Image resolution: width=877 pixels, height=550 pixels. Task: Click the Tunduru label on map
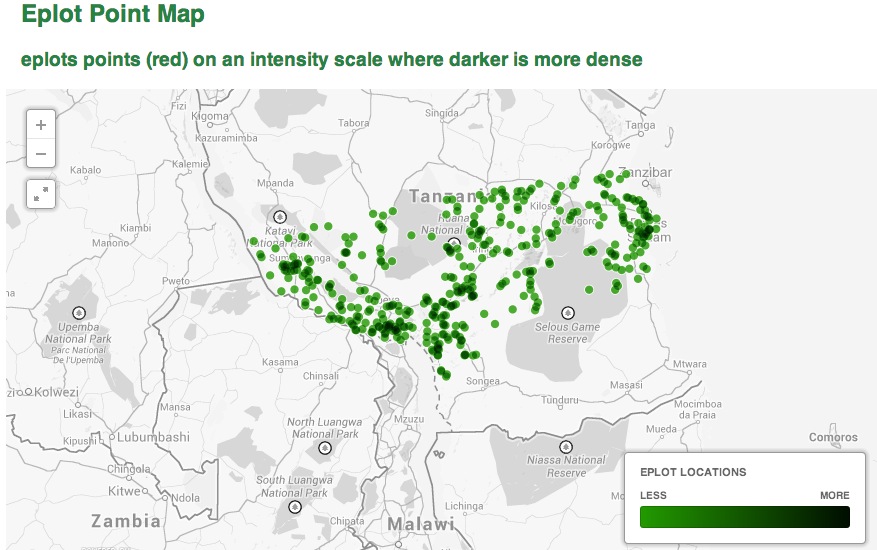[x=559, y=400]
